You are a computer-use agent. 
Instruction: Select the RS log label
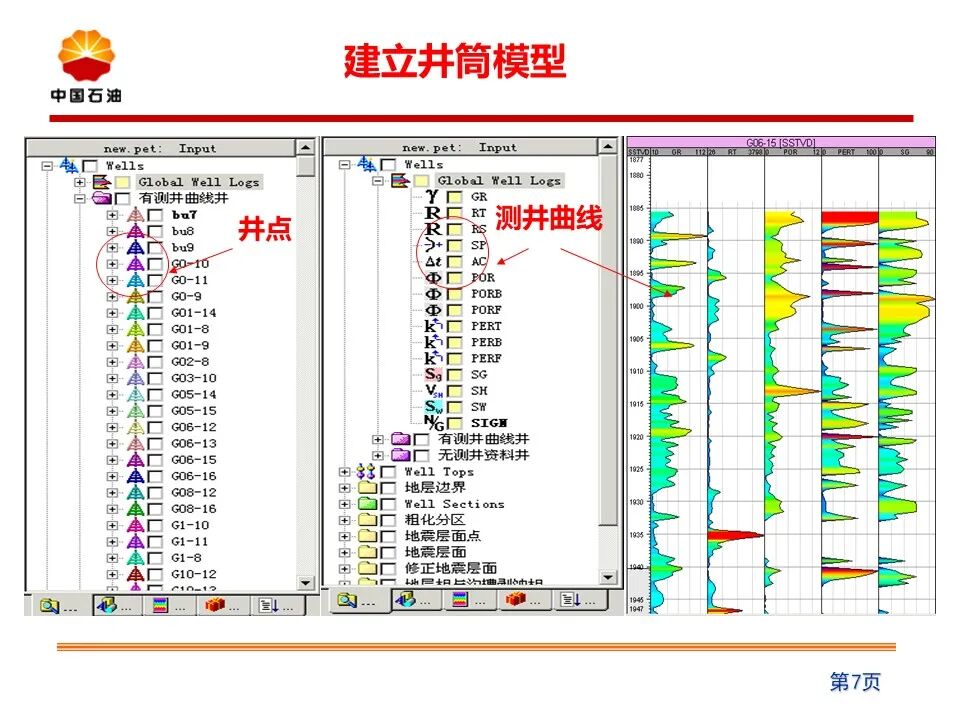pyautogui.click(x=479, y=229)
